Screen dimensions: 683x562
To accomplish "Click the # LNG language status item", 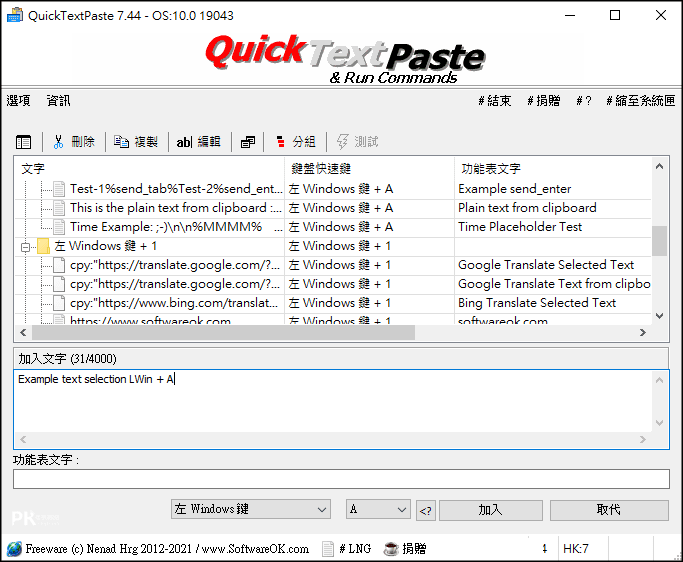I will (x=347, y=548).
